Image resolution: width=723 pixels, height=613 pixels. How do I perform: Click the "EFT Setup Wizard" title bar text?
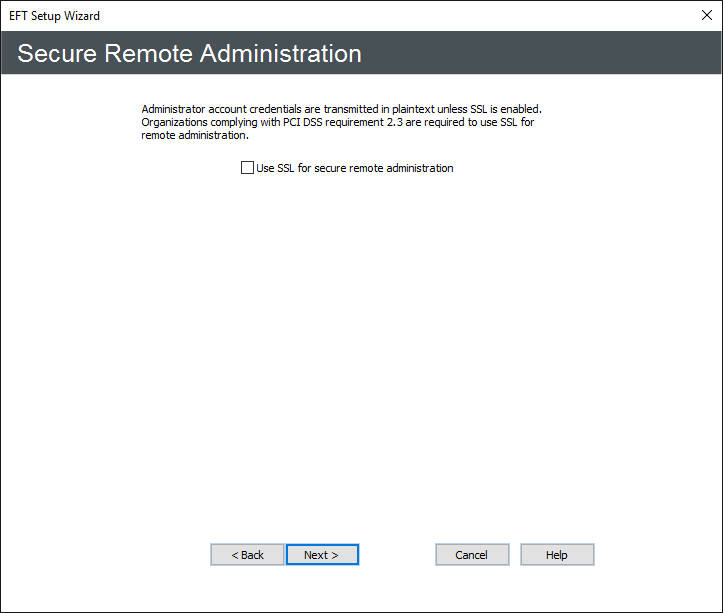point(54,16)
